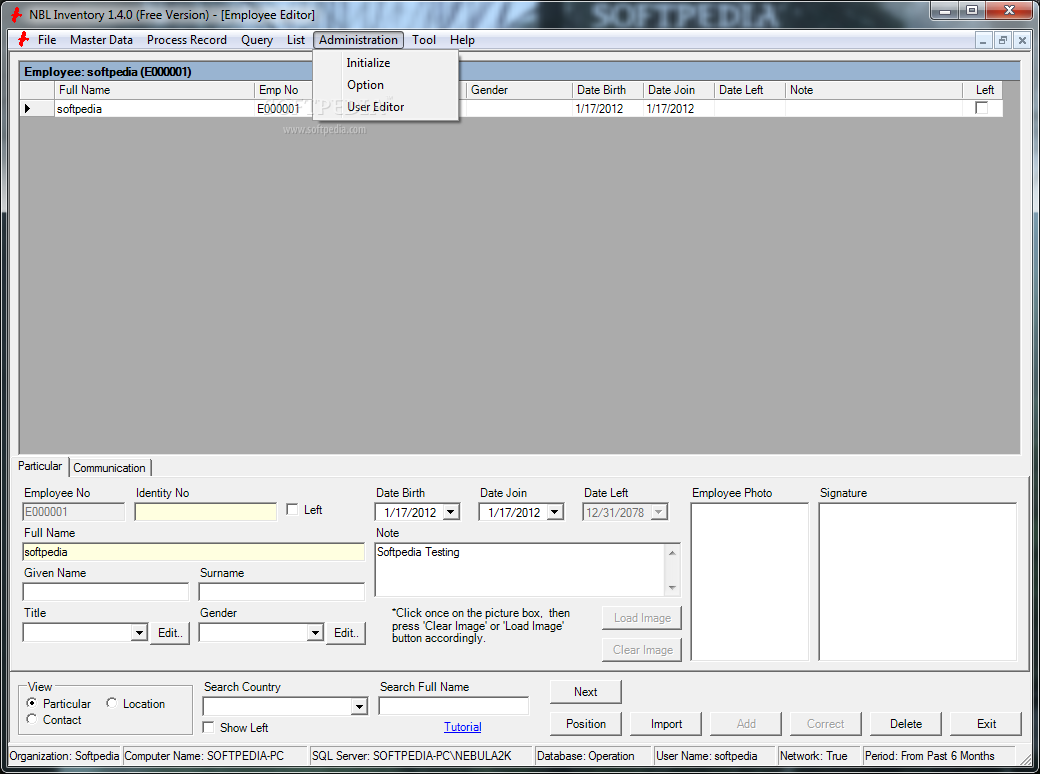This screenshot has width=1040, height=774.
Task: Click the Full Name input field
Action: (194, 552)
